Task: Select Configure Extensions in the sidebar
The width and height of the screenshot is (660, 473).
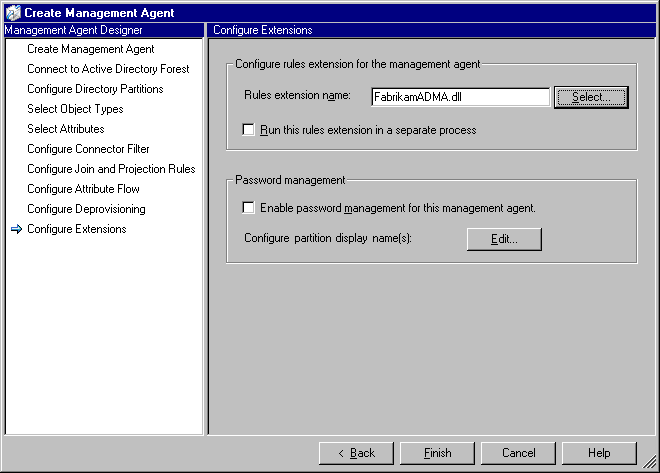Action: [77, 229]
